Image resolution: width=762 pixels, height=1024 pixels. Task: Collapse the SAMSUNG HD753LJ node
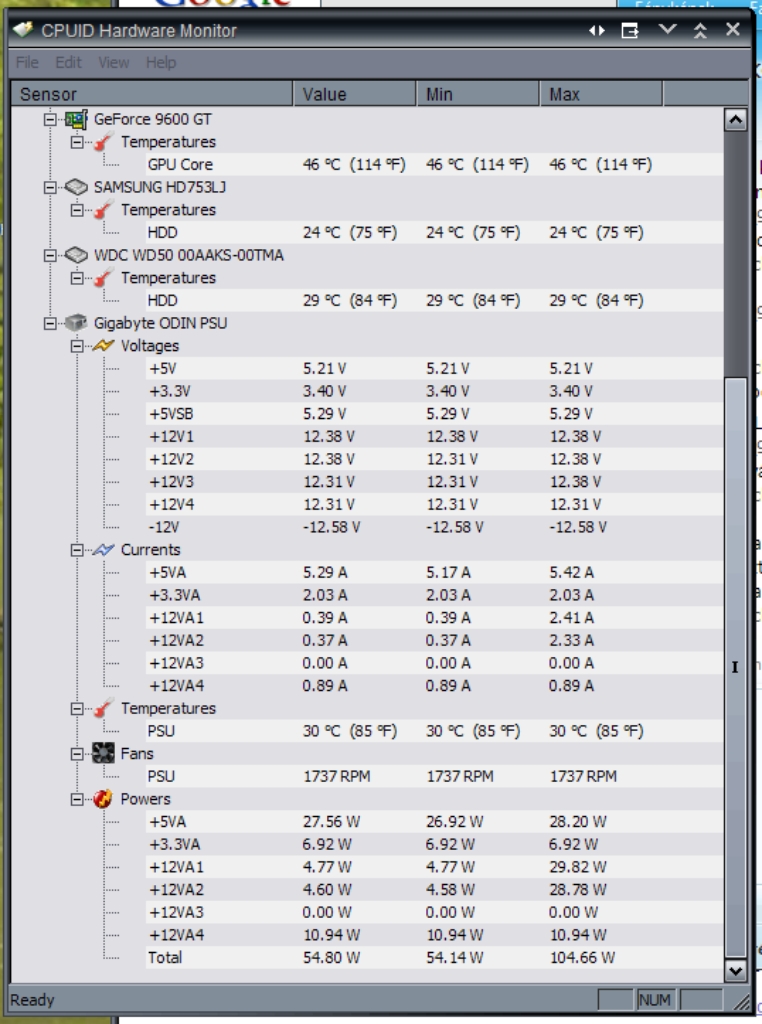(50, 187)
